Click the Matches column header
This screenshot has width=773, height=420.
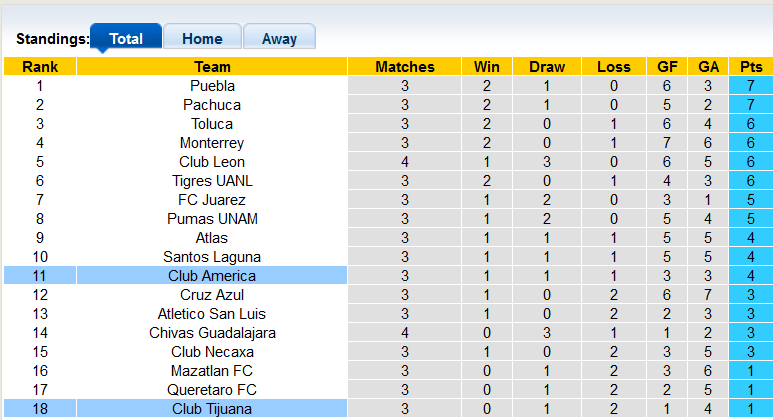coord(405,67)
